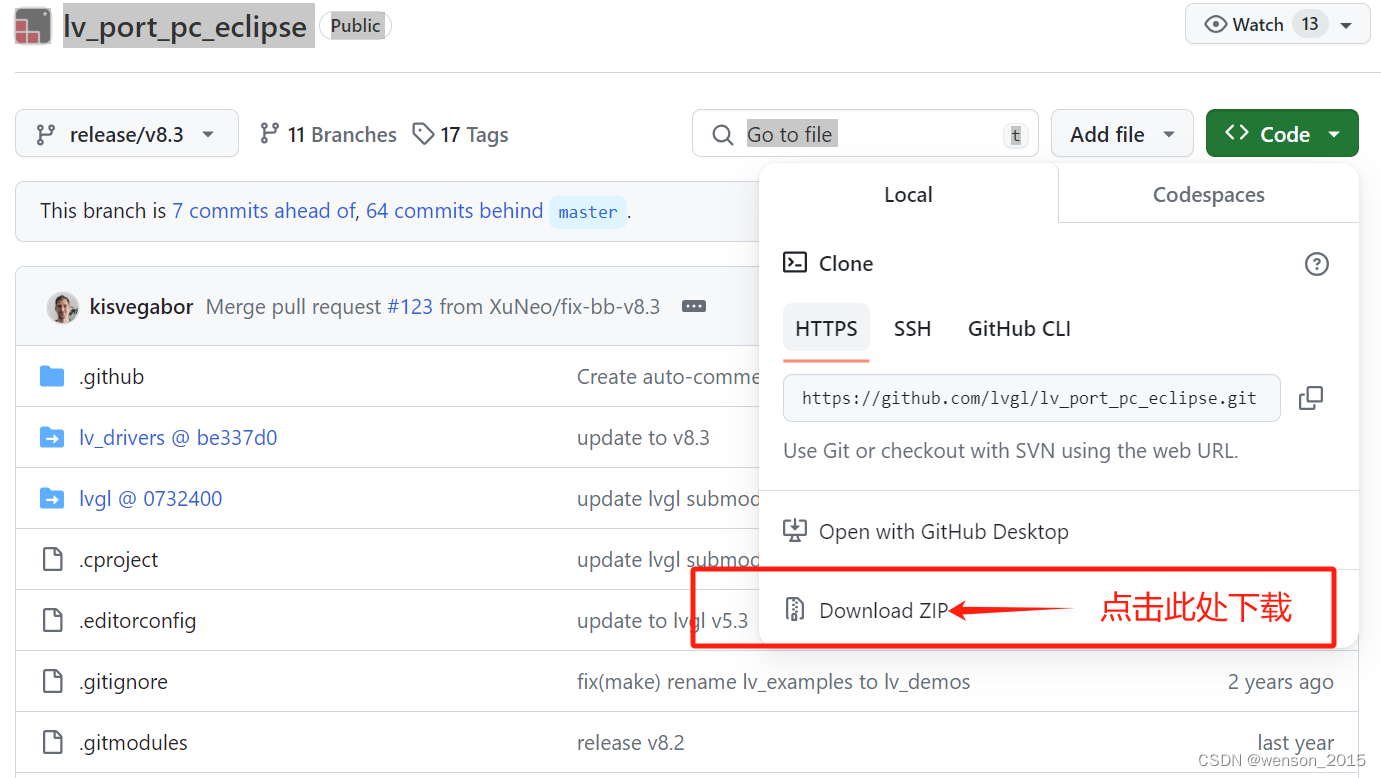
Task: View the 11 Branches link
Action: point(328,134)
